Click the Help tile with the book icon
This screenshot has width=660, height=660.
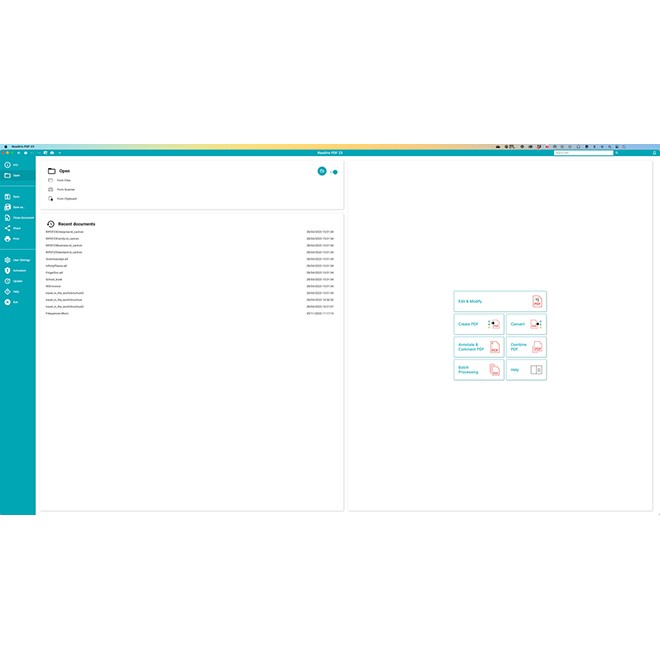pyautogui.click(x=526, y=370)
